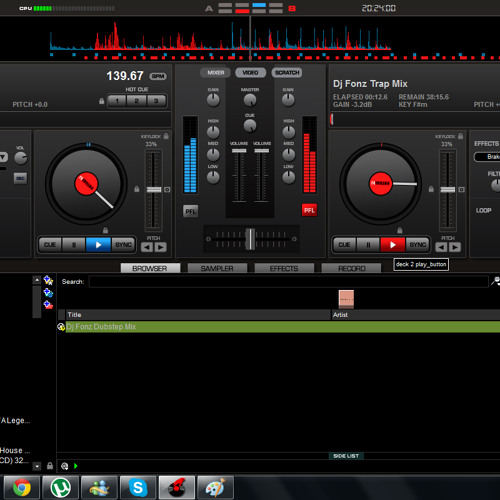Click the VirtualDJ taskbar icon
This screenshot has width=500, height=500.
coord(177,488)
